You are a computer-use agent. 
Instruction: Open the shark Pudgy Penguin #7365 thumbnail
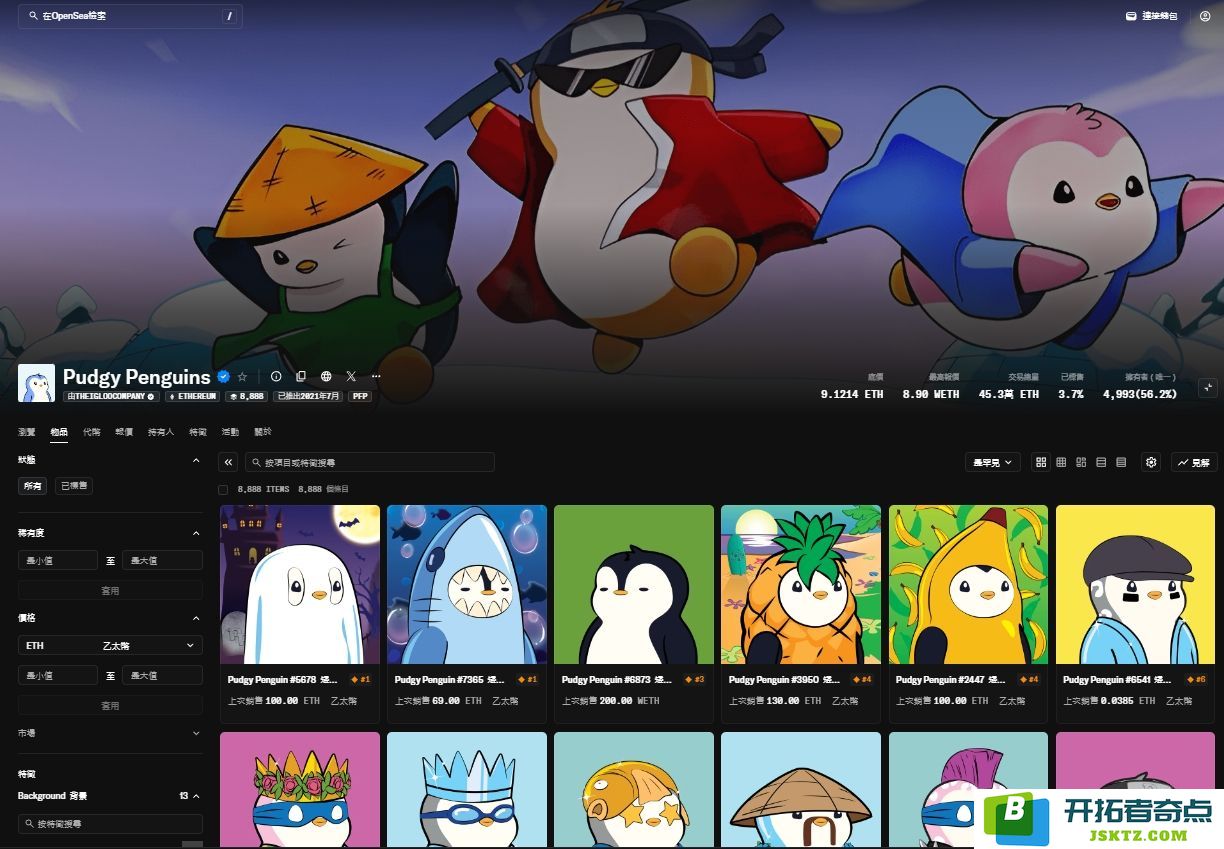(467, 584)
